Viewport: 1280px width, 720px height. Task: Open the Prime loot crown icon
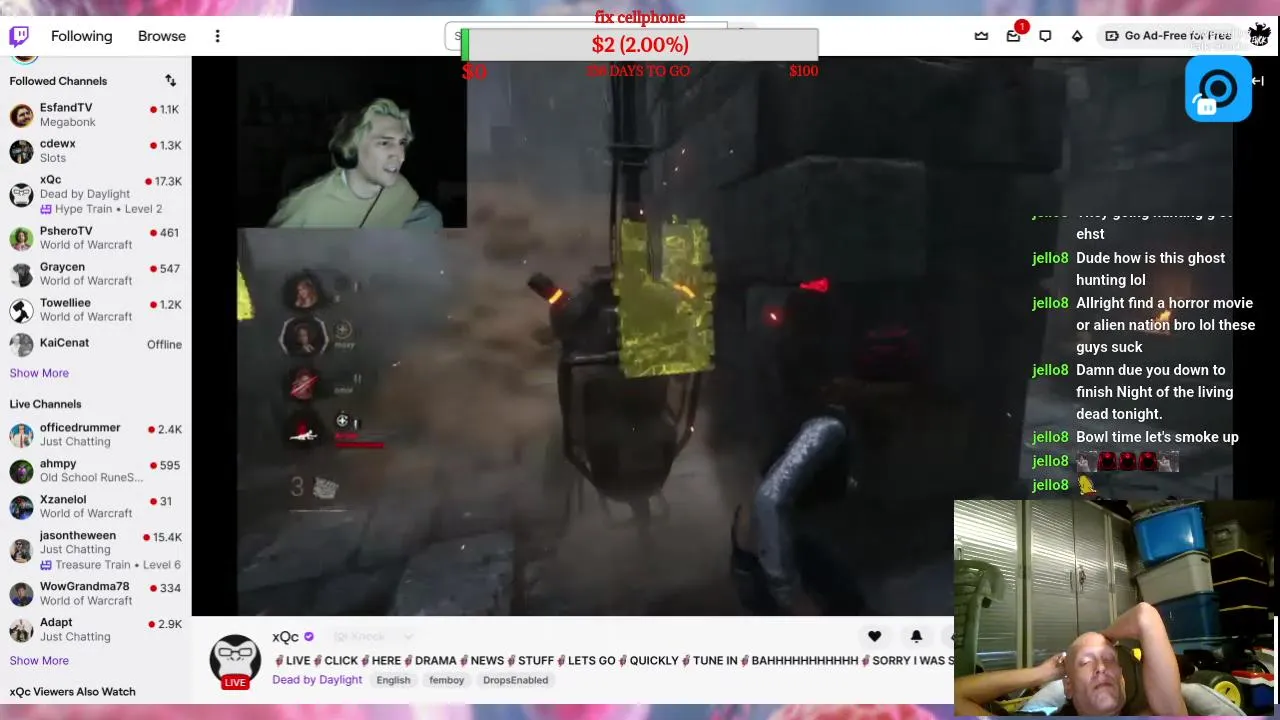[x=981, y=36]
